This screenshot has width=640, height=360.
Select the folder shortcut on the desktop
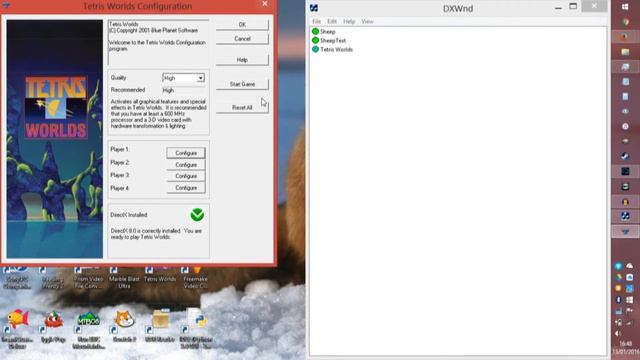[x=160, y=326]
